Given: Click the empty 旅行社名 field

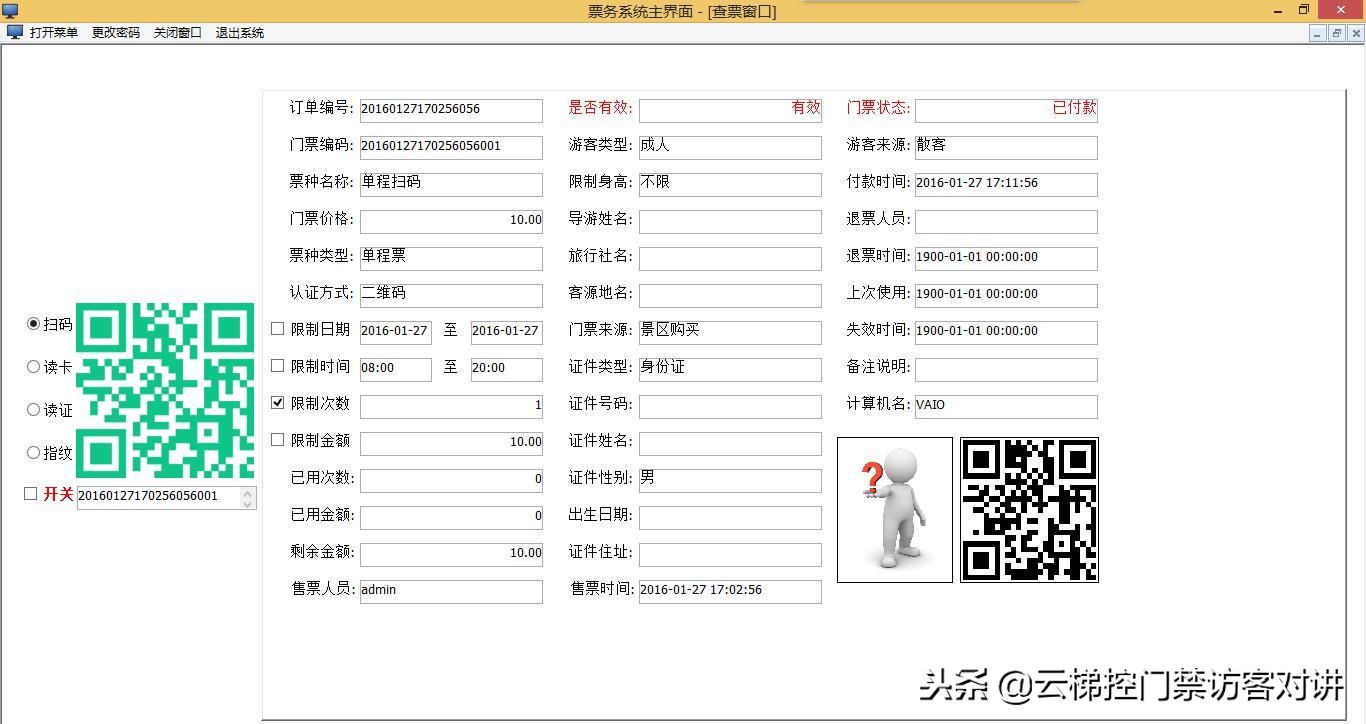Looking at the screenshot, I should [730, 258].
